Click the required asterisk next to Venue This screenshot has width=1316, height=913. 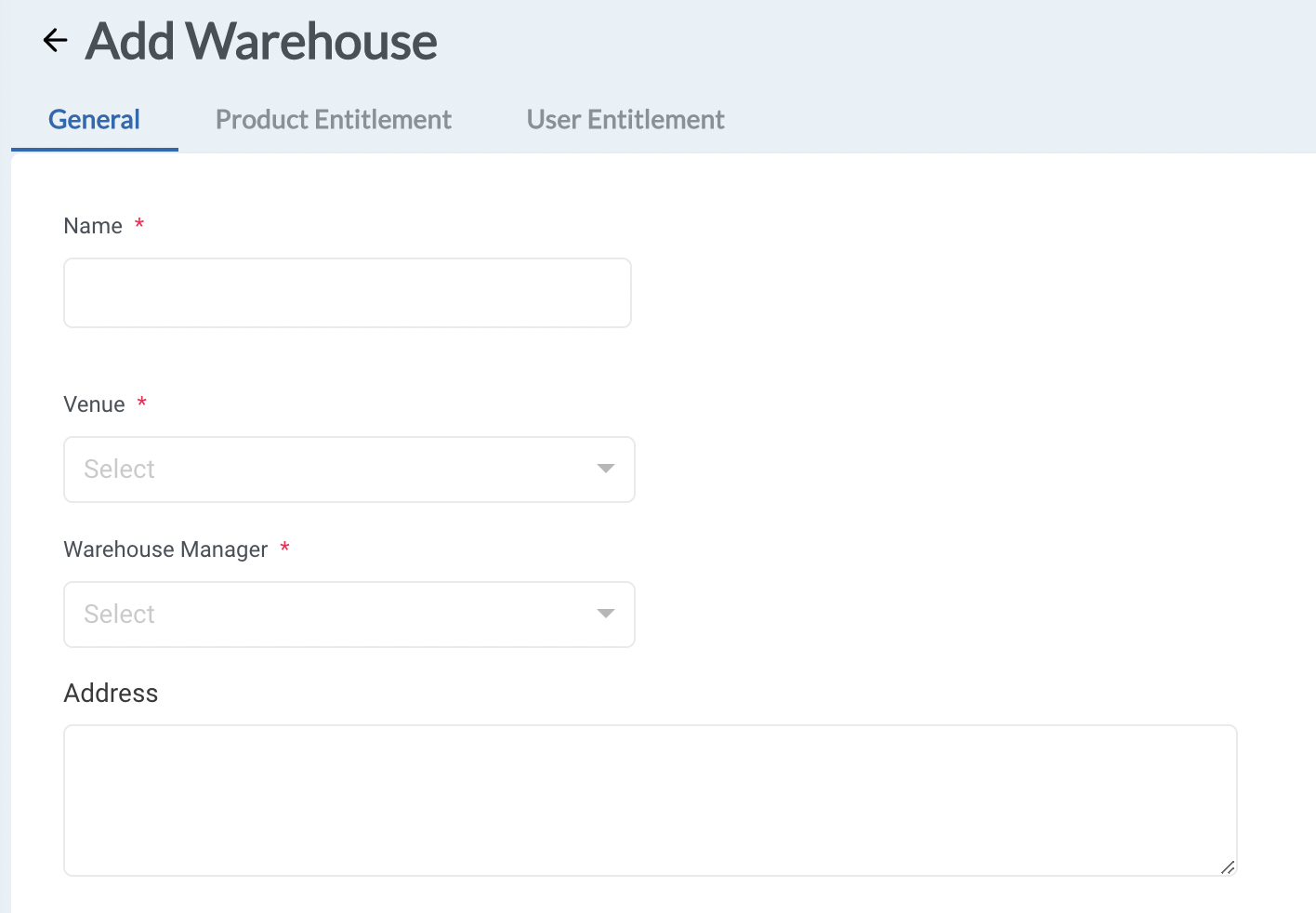coord(141,402)
